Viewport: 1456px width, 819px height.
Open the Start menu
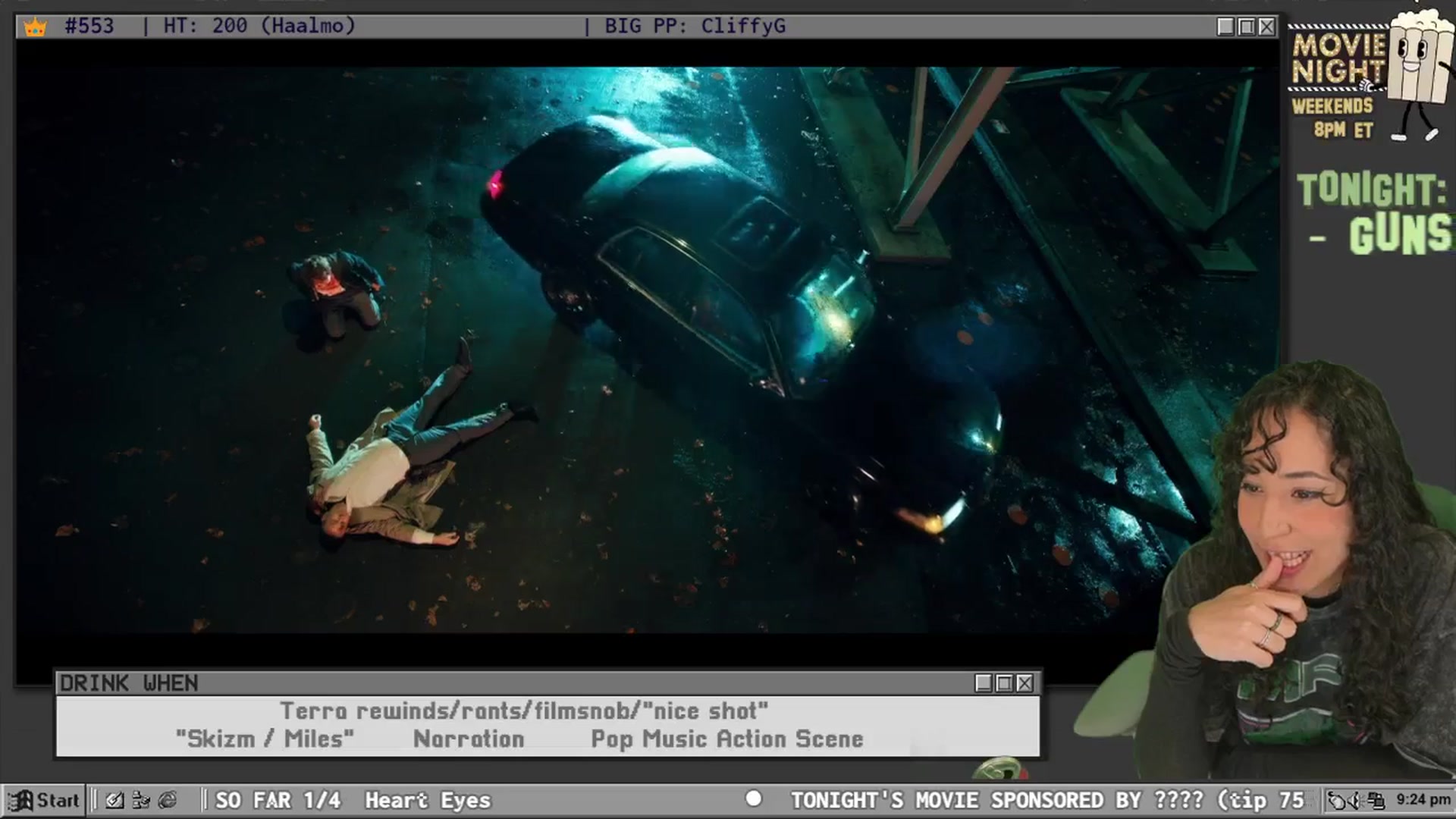[x=43, y=800]
